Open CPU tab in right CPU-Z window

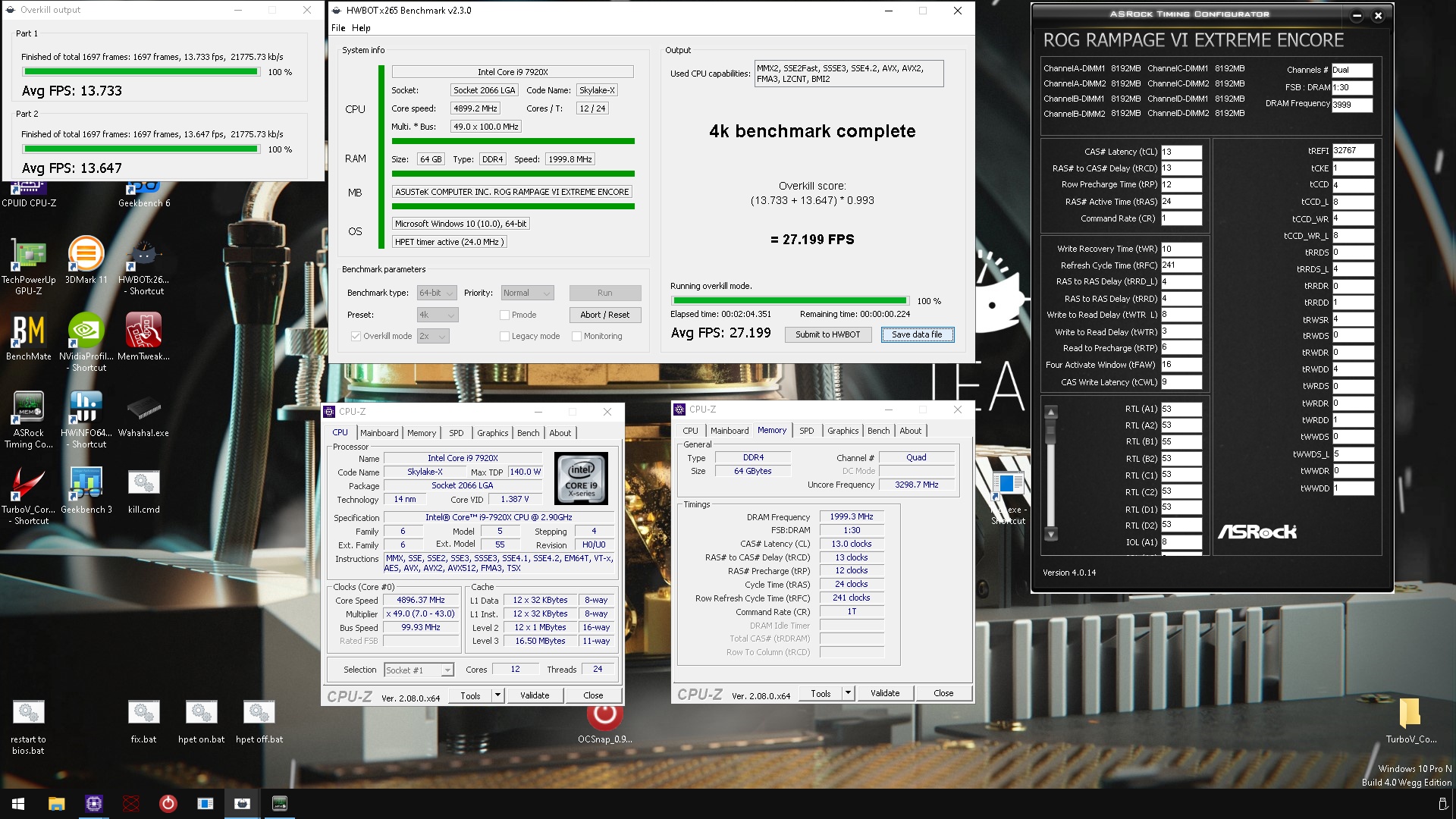tap(690, 431)
